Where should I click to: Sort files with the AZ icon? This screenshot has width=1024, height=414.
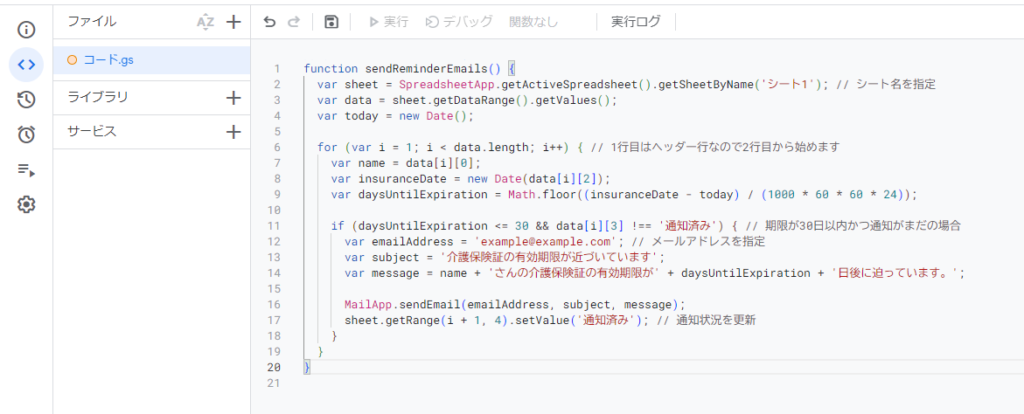[x=205, y=22]
